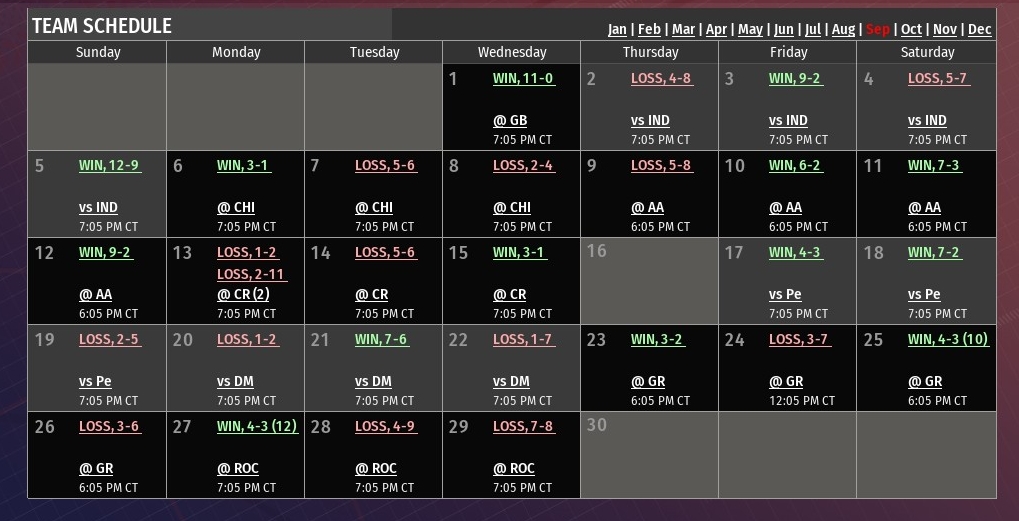The height and width of the screenshot is (521, 1019).
Task: View the WIN, 12-9 game result
Action: tap(108, 165)
